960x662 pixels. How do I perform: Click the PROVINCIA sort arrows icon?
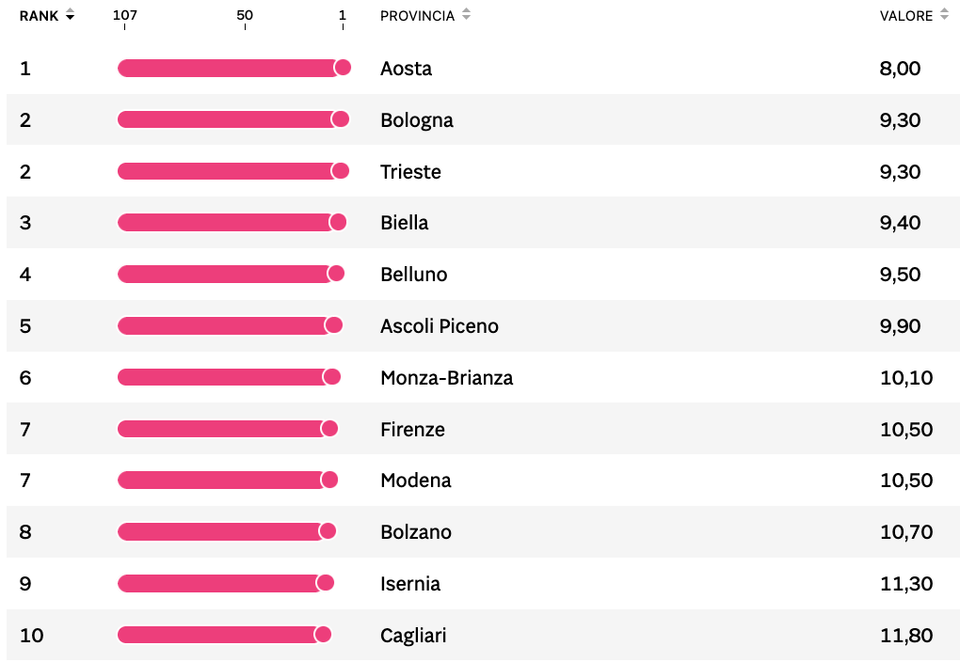pos(466,16)
